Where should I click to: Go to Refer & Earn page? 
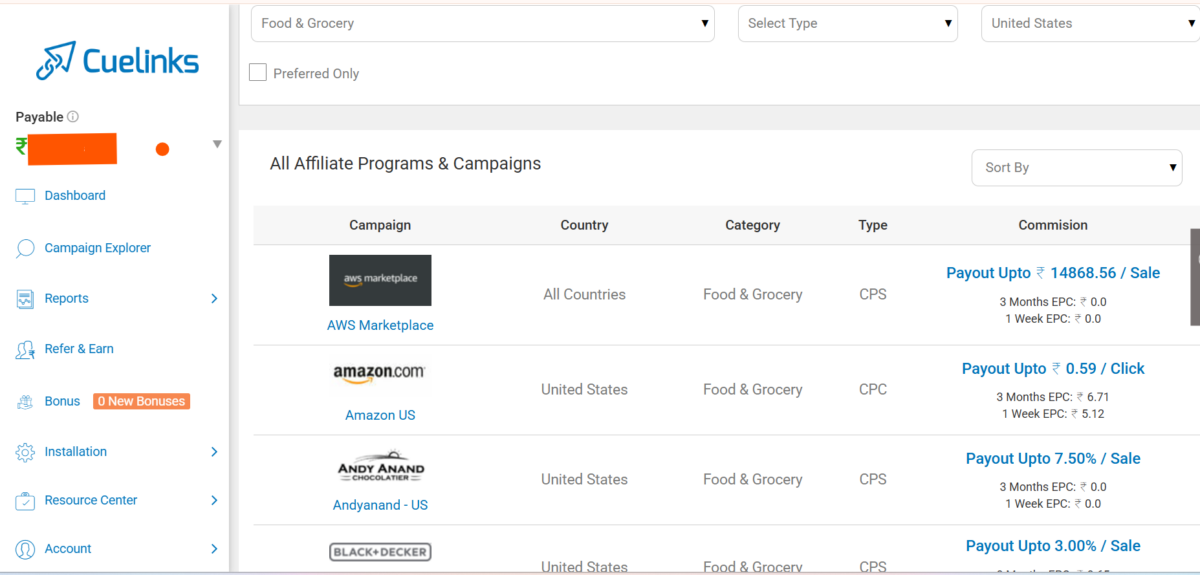(79, 349)
